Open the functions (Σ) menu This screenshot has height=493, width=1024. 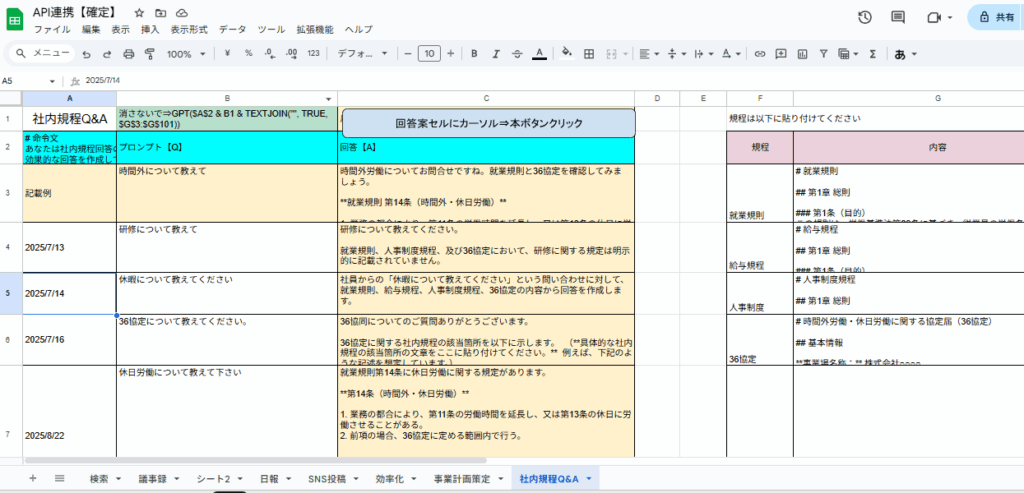click(x=872, y=54)
